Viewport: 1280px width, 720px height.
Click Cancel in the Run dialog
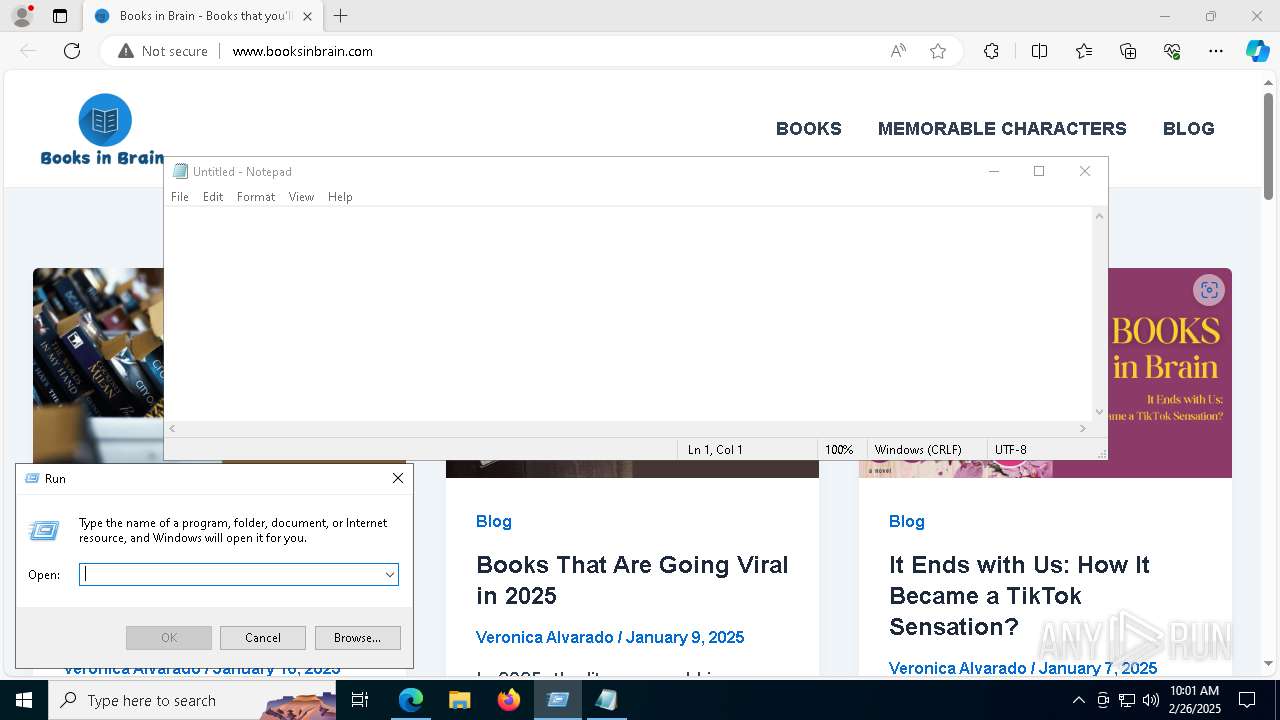[263, 638]
